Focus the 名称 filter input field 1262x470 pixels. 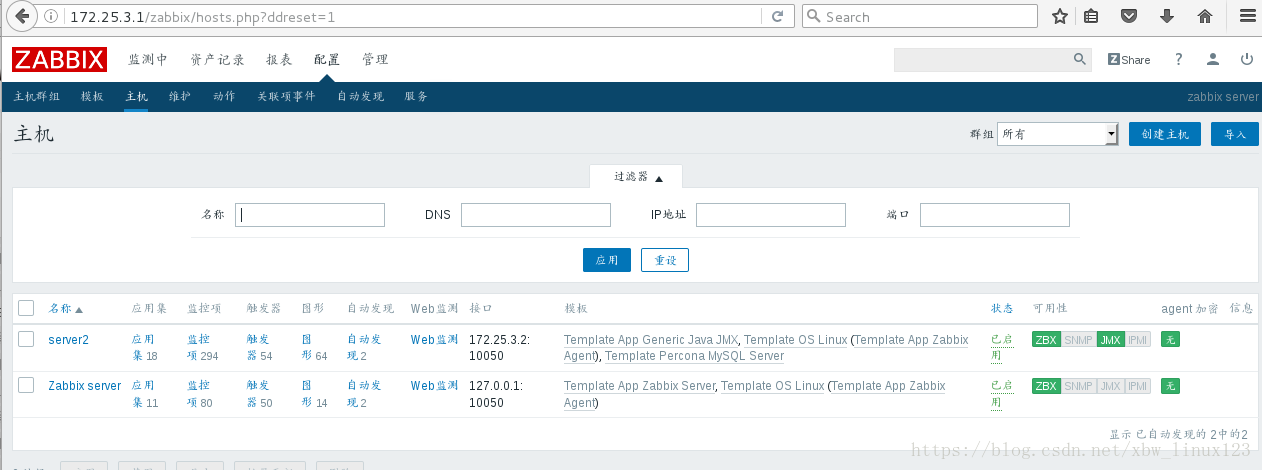click(x=310, y=215)
